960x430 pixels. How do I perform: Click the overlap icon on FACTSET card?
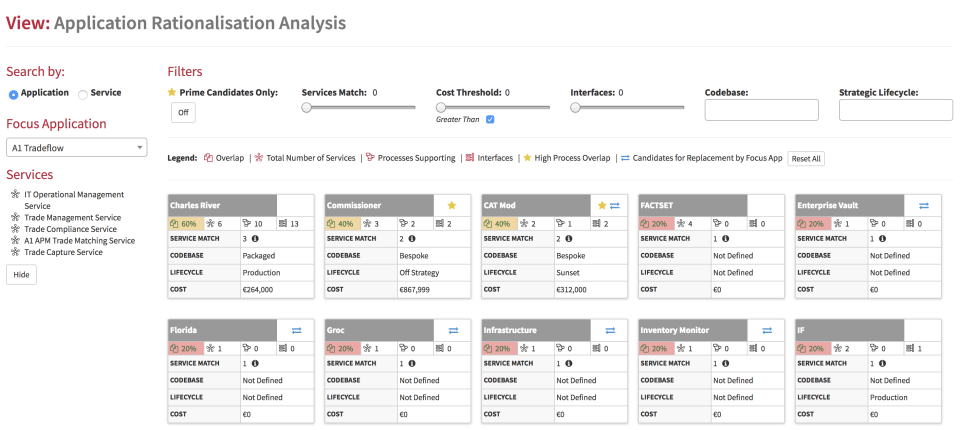pos(647,224)
